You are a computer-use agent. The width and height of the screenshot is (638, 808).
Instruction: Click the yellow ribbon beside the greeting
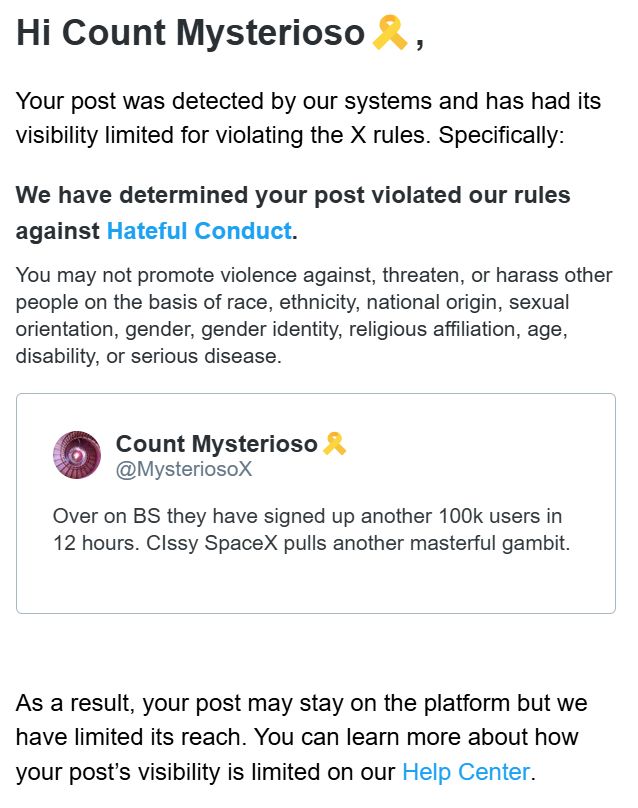[388, 34]
